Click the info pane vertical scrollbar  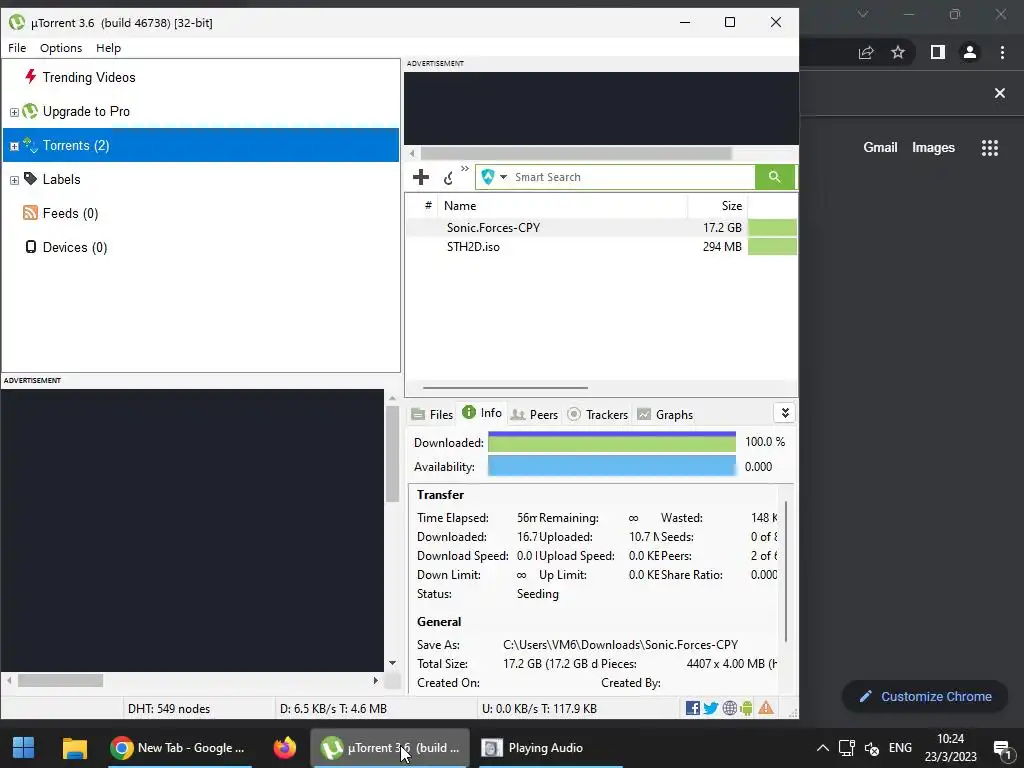(786, 571)
